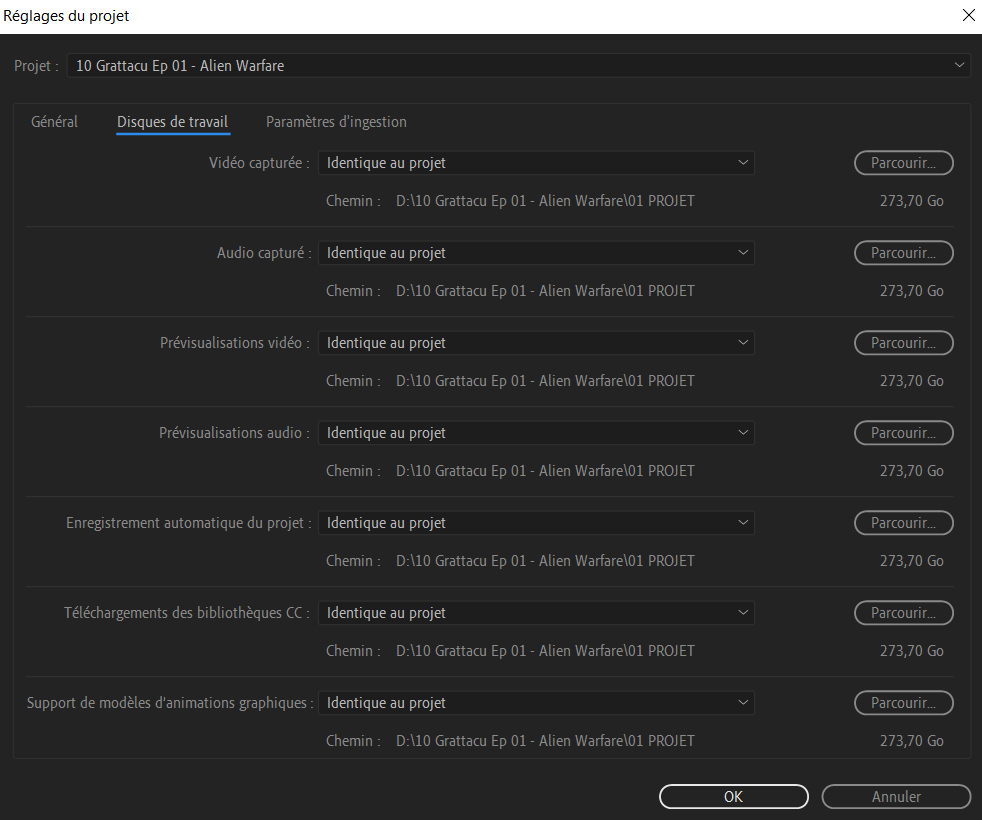The height and width of the screenshot is (820, 982).
Task: Cancel the dialog with Annuler
Action: tap(896, 796)
